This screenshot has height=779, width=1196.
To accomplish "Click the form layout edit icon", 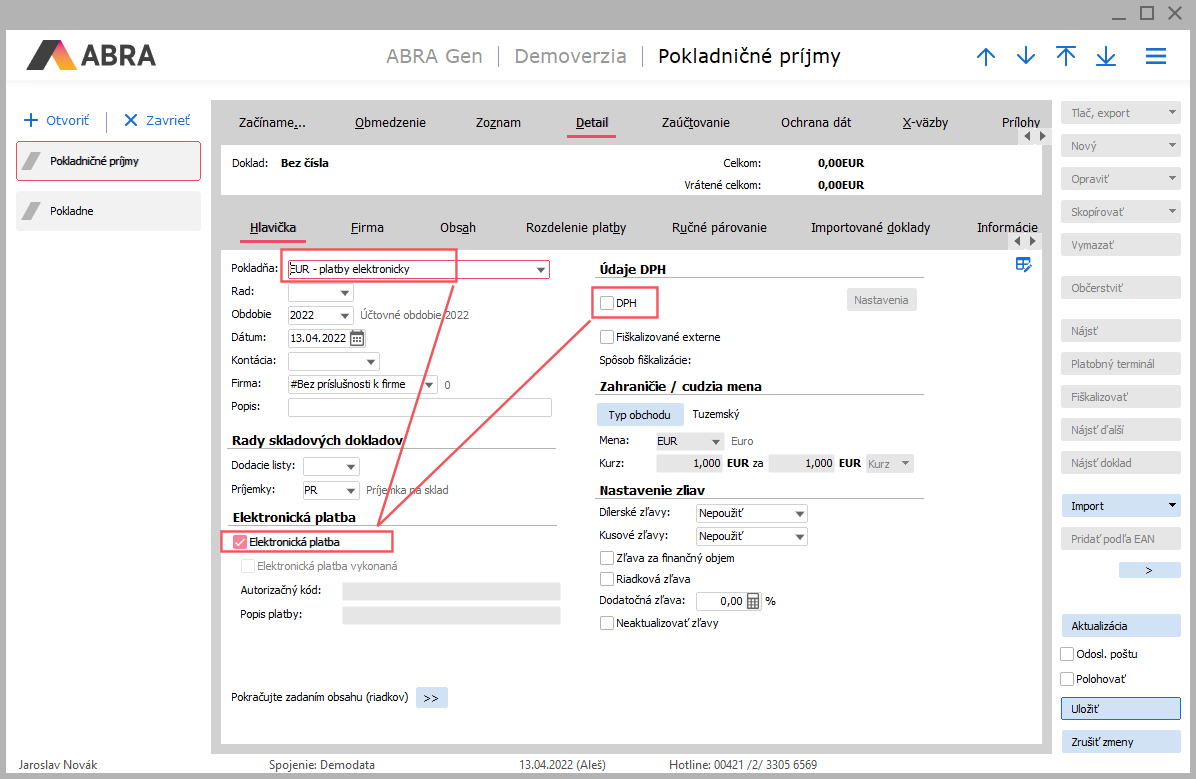I will pos(1023,265).
